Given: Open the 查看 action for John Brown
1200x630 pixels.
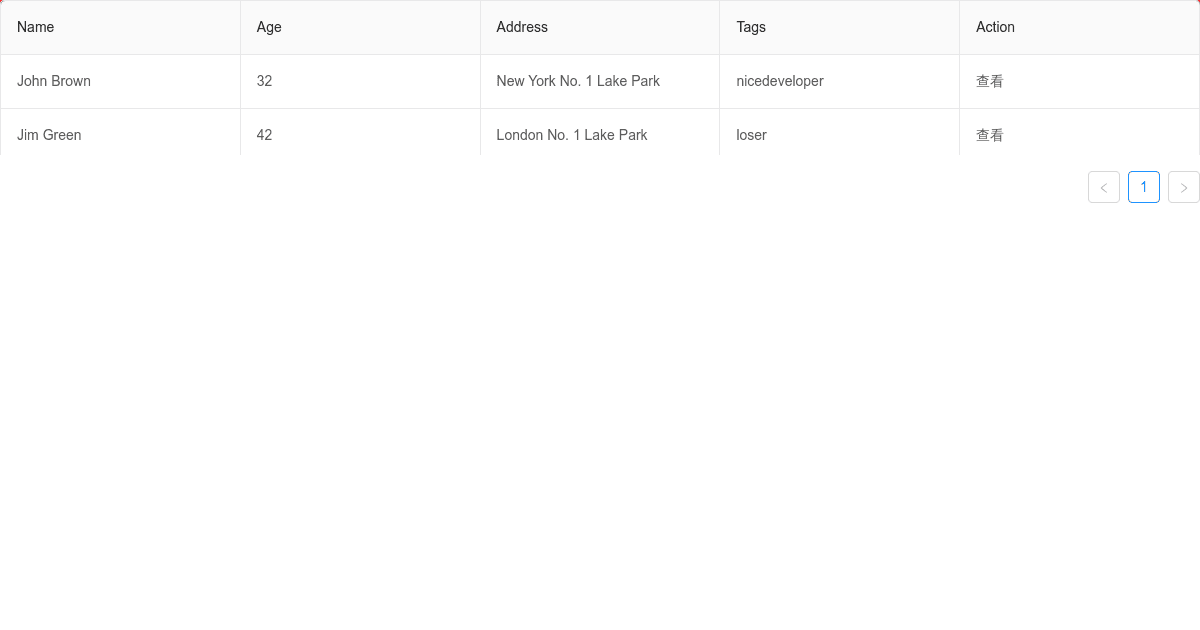Looking at the screenshot, I should pyautogui.click(x=989, y=81).
